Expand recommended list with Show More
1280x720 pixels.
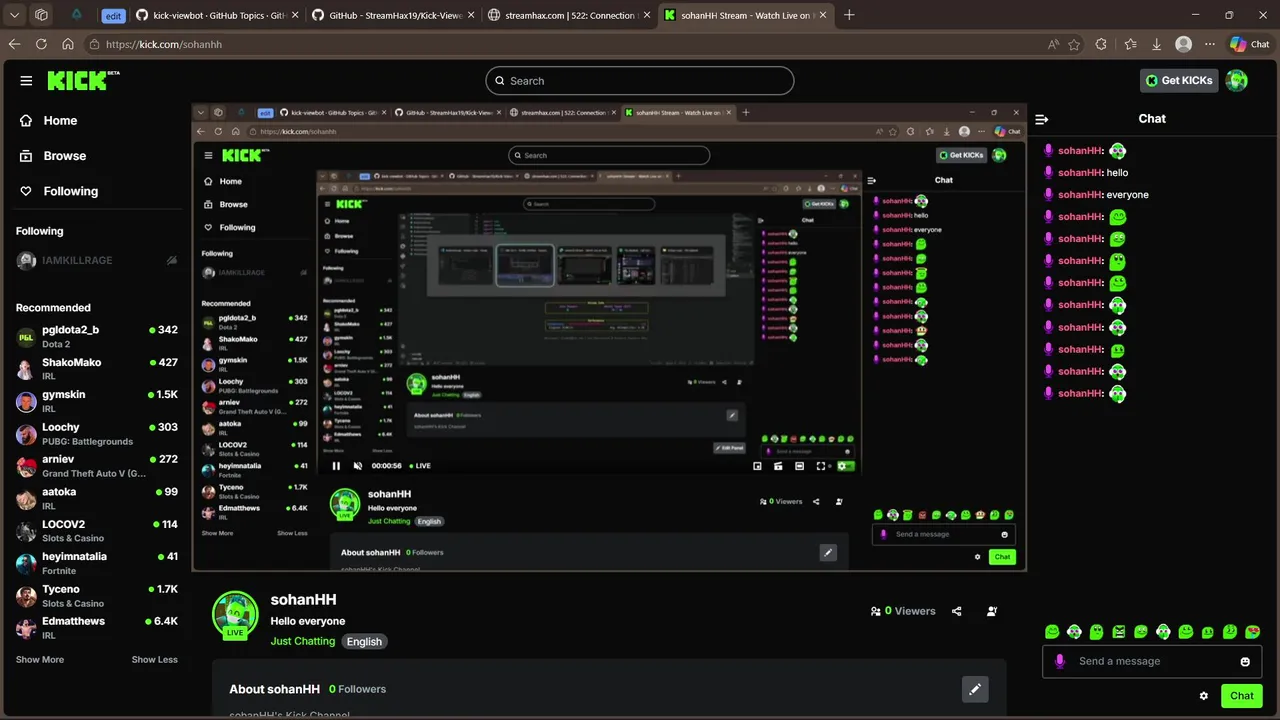pos(40,659)
